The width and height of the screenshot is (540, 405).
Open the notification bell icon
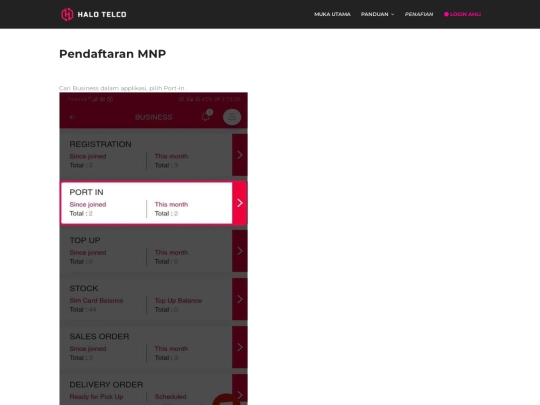pos(206,116)
